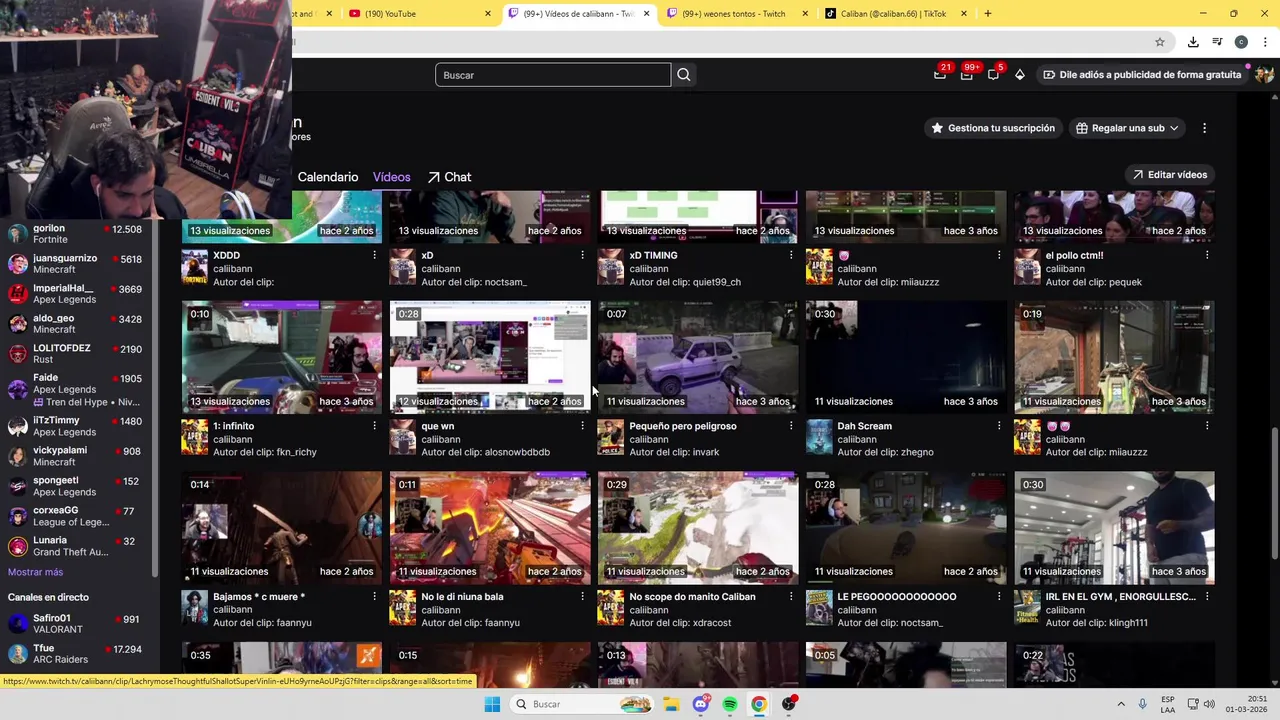Click 'Gestiona tu suscripción' button
The height and width of the screenshot is (720, 1280).
pos(993,128)
